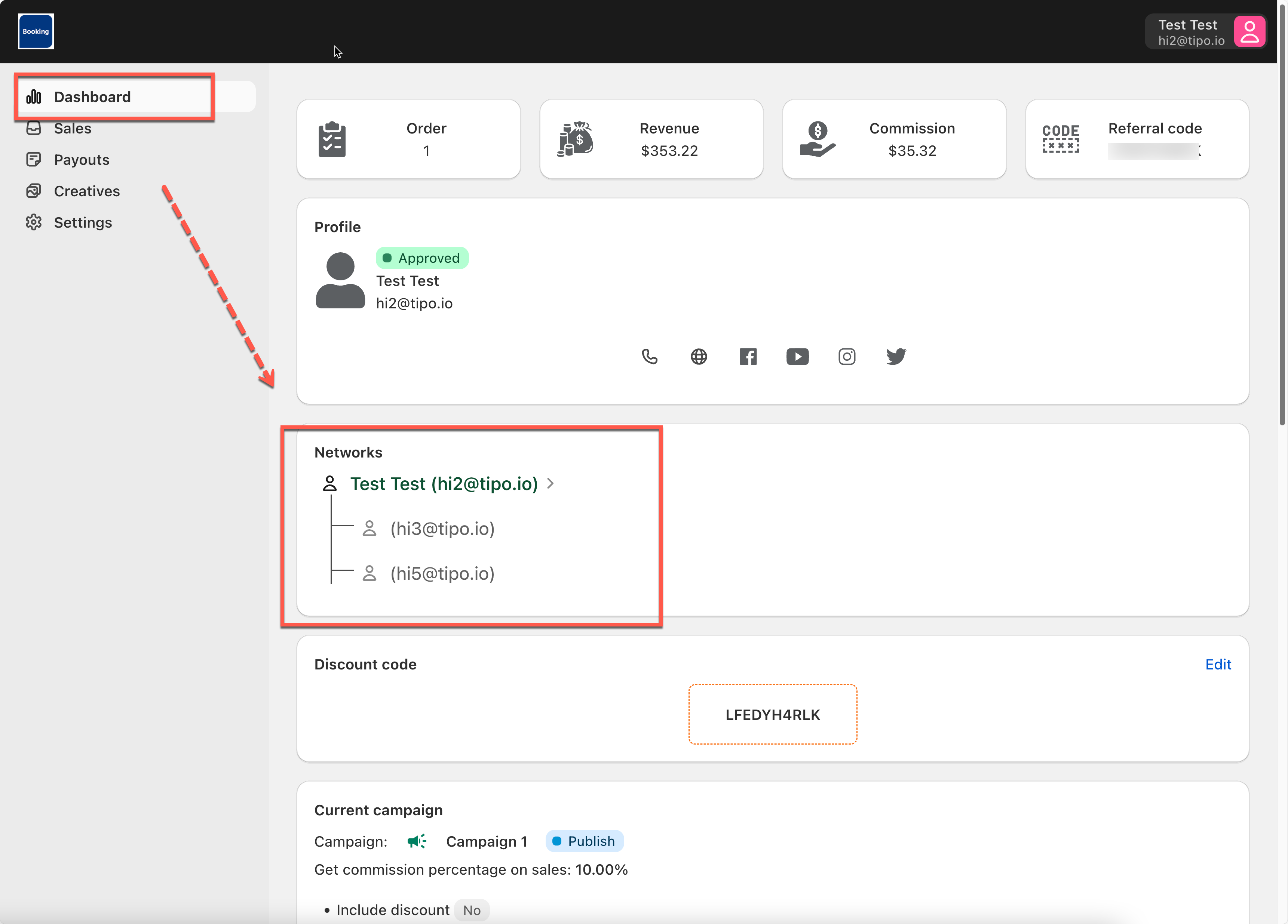Image resolution: width=1288 pixels, height=924 pixels.
Task: Open the YouTube channel icon
Action: pyautogui.click(x=797, y=357)
